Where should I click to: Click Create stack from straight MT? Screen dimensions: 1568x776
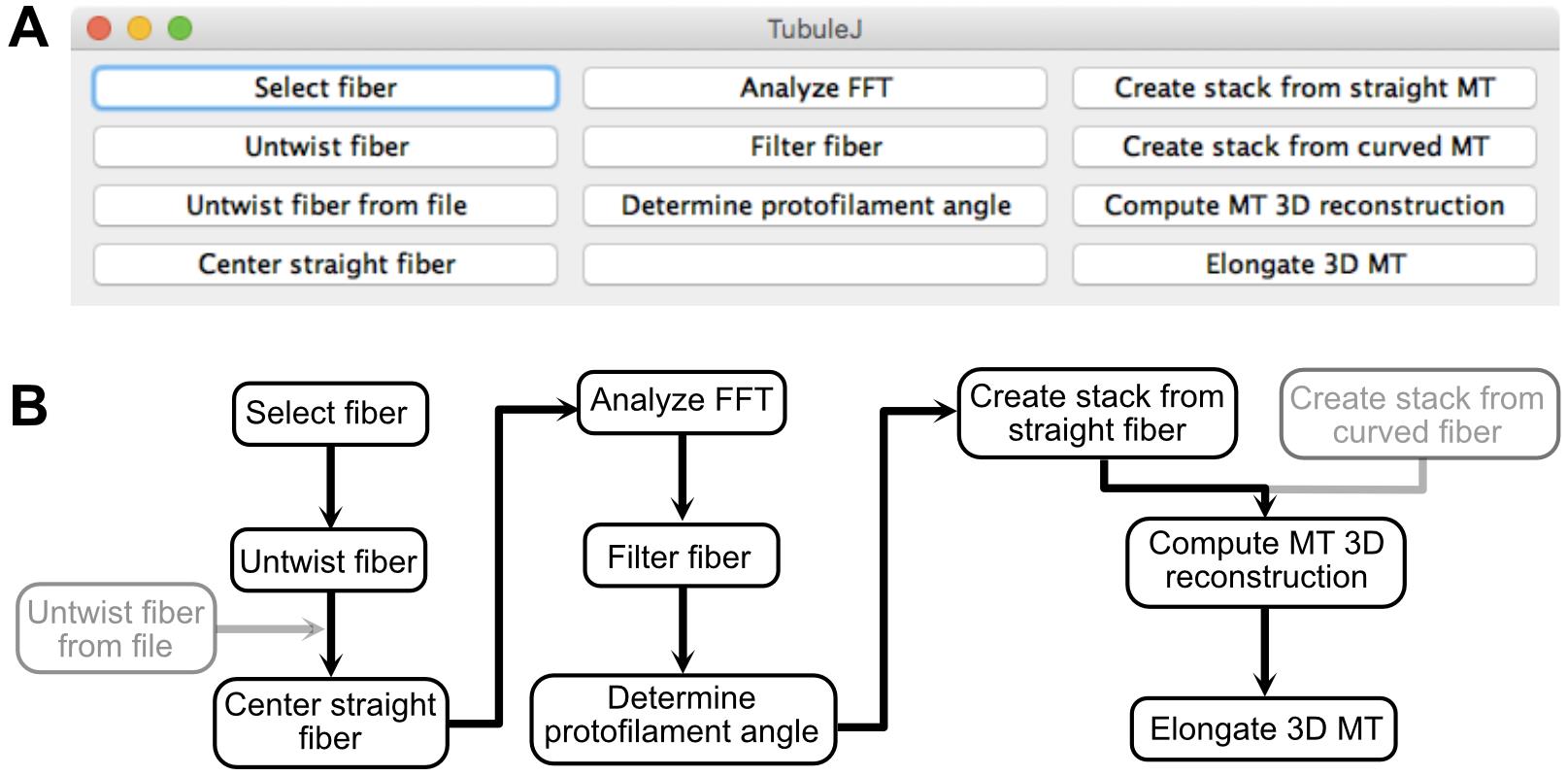click(1304, 87)
